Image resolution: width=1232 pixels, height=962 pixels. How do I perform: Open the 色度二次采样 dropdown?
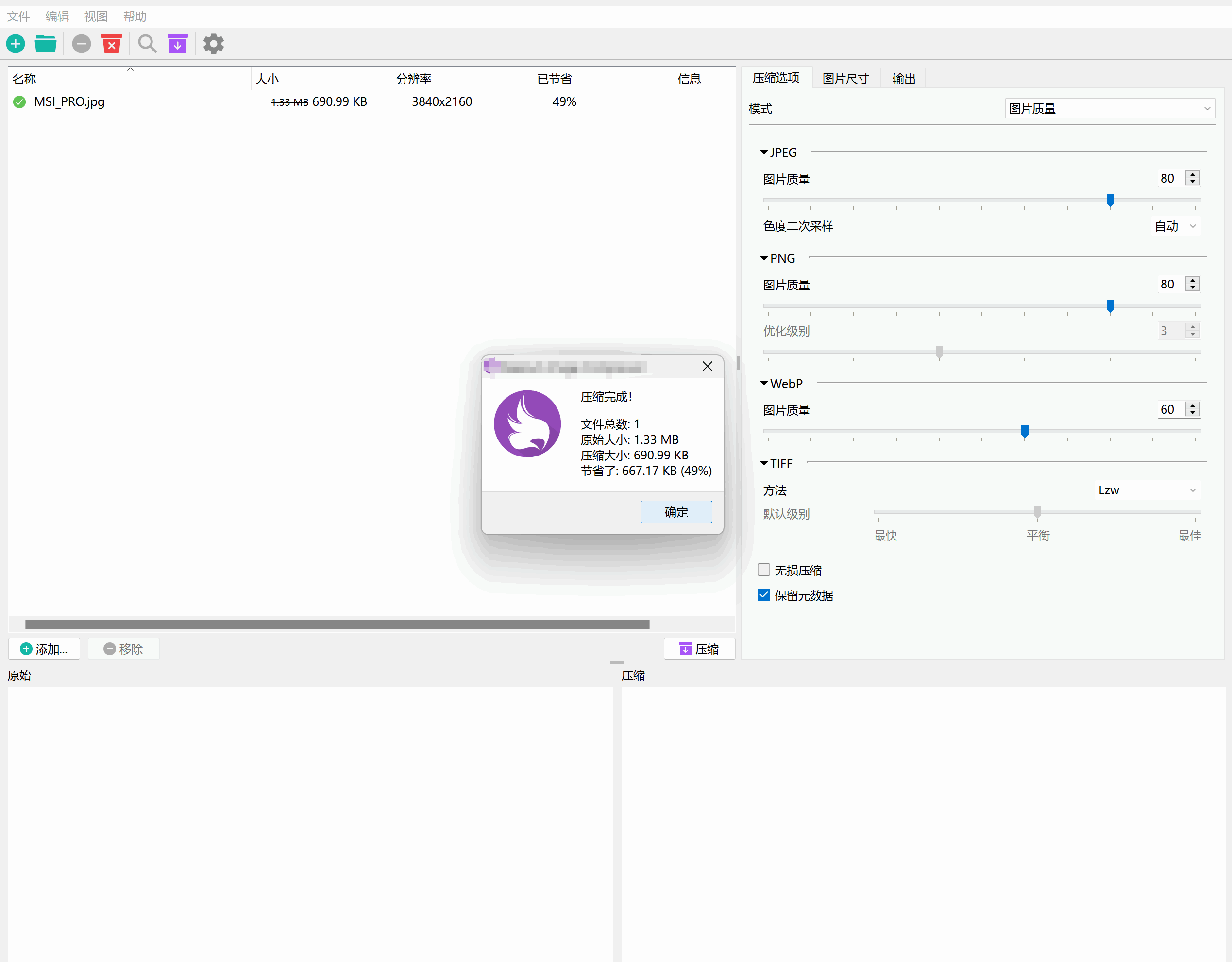1175,226
